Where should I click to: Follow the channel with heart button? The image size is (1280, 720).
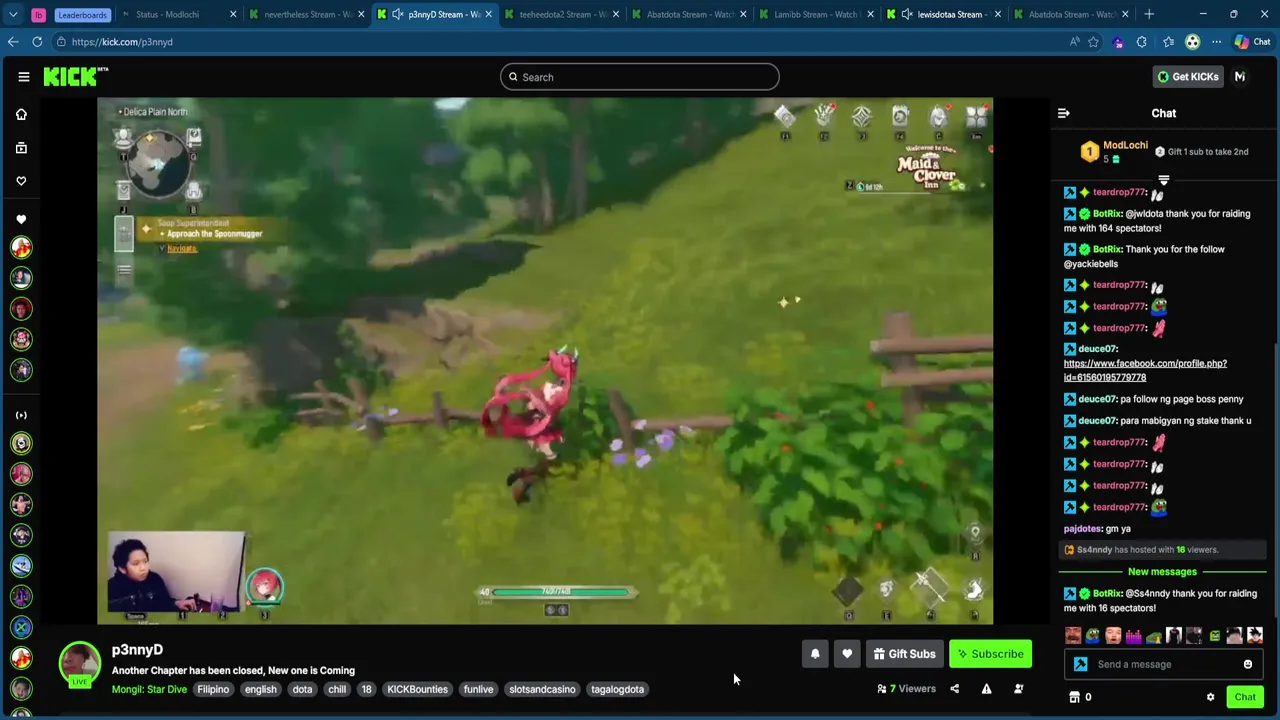click(x=847, y=654)
